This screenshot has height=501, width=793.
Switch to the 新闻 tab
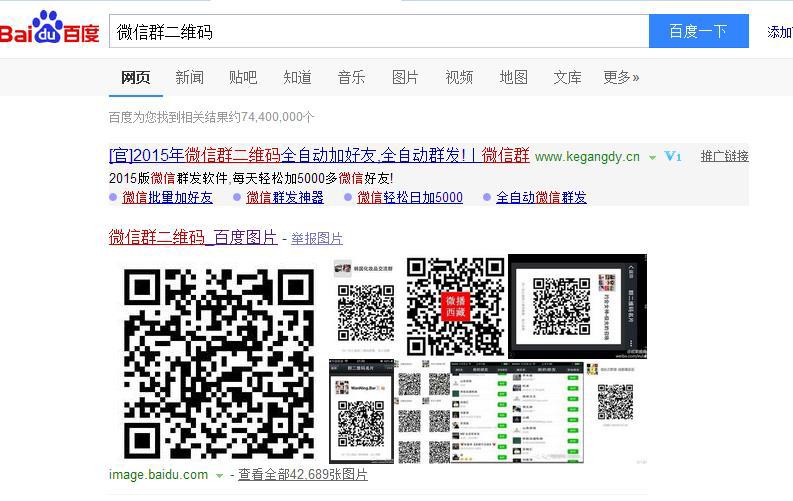pos(190,77)
